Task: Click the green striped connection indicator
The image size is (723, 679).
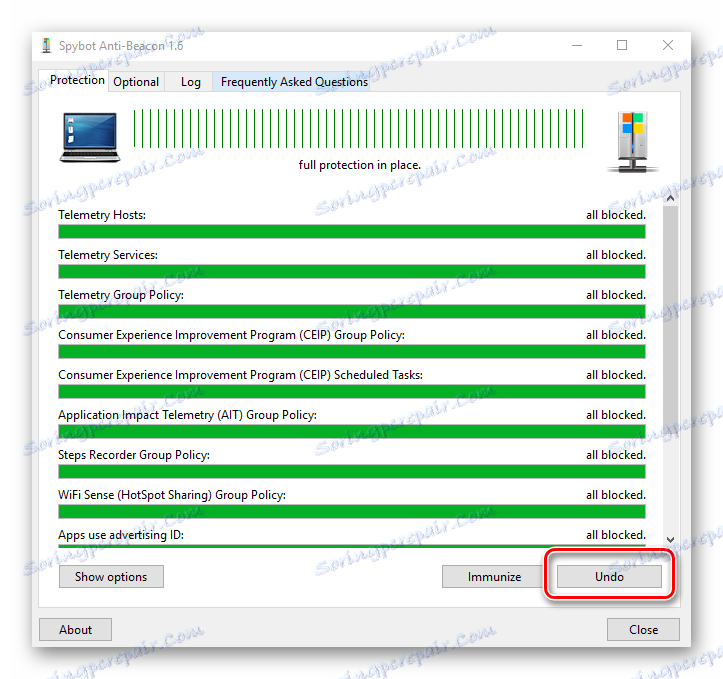Action: click(x=359, y=129)
